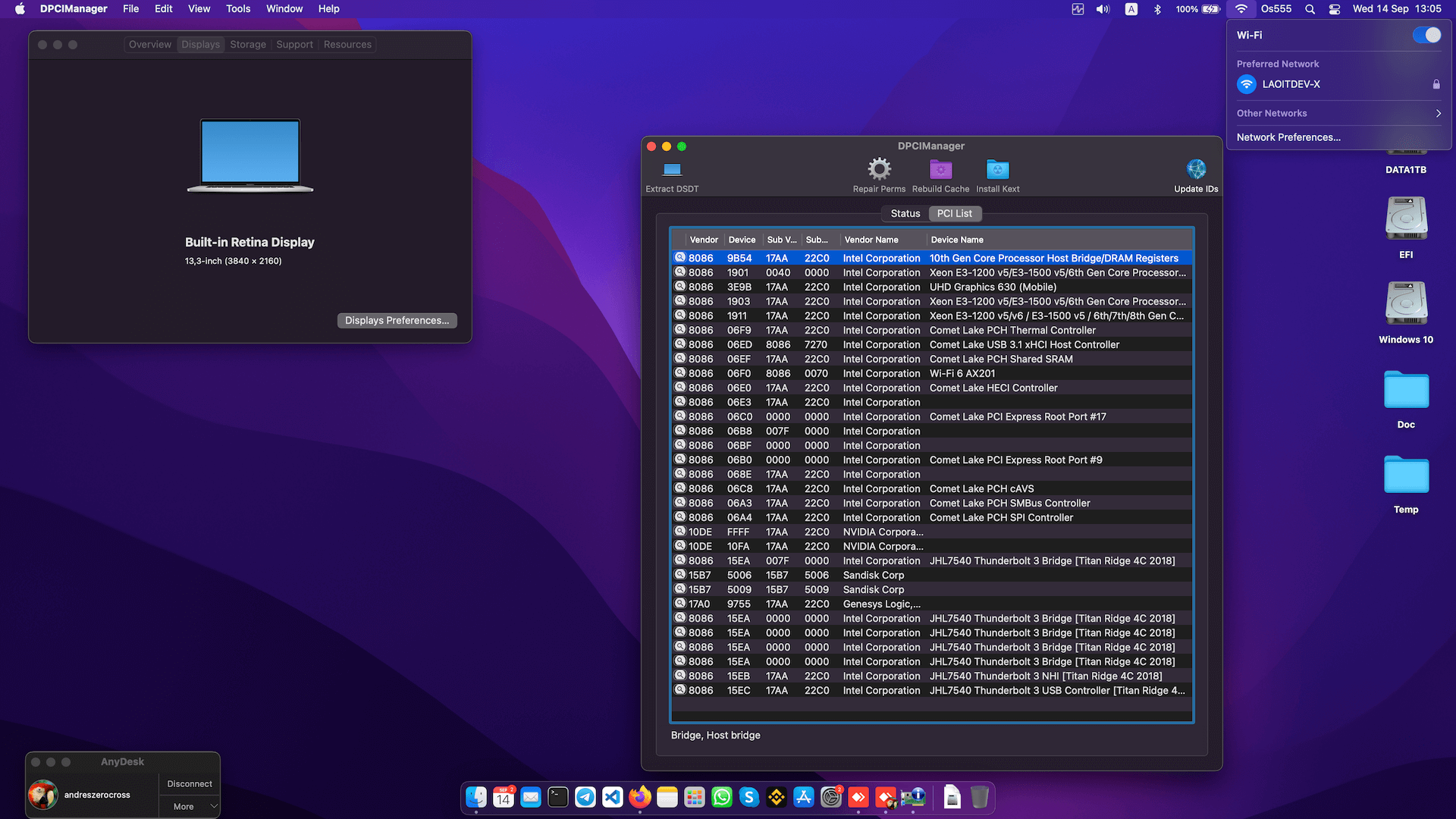This screenshot has width=1456, height=819.
Task: Open Calendar from the Dock
Action: [504, 797]
